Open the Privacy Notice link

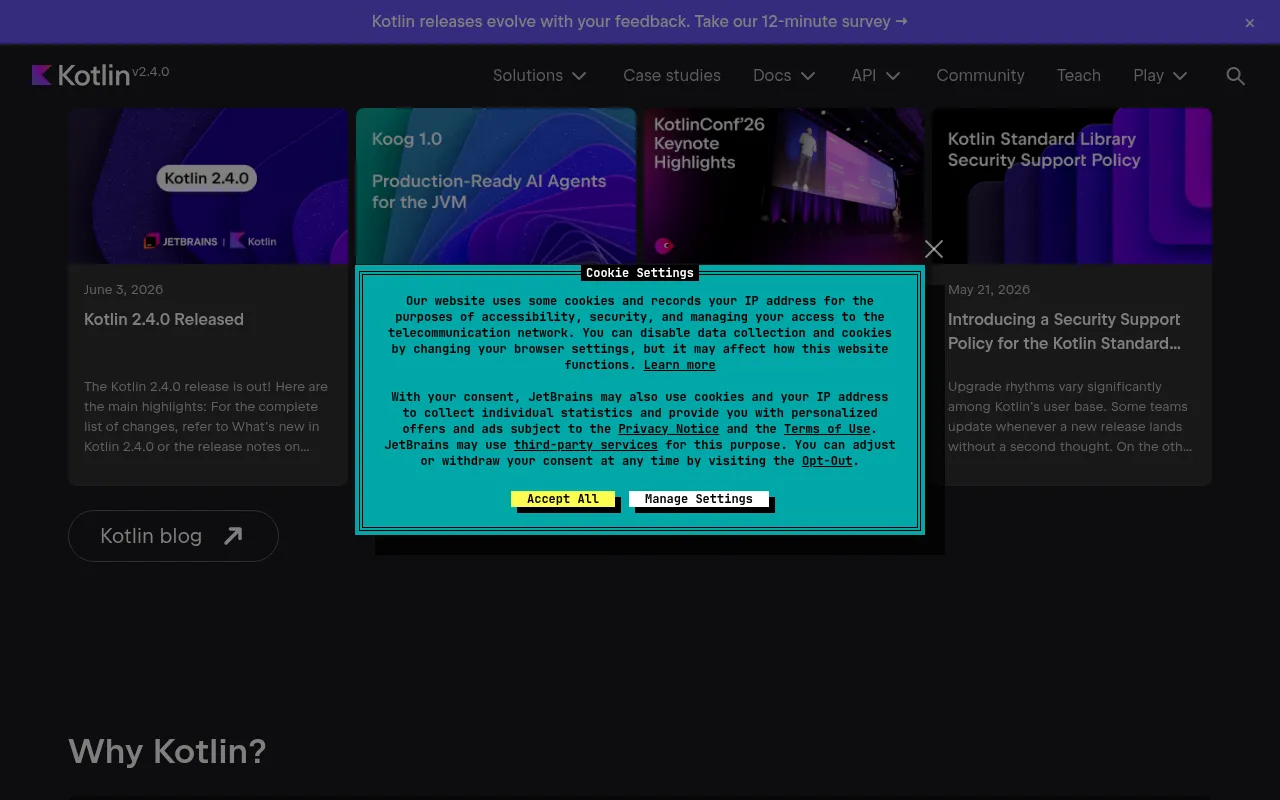tap(669, 429)
